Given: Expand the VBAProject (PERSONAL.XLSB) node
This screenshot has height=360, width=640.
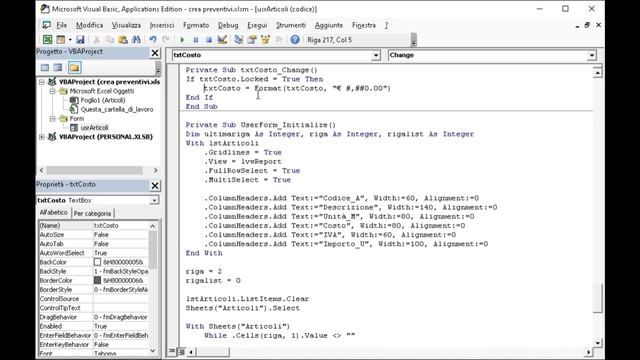Looking at the screenshot, I should click(42, 137).
